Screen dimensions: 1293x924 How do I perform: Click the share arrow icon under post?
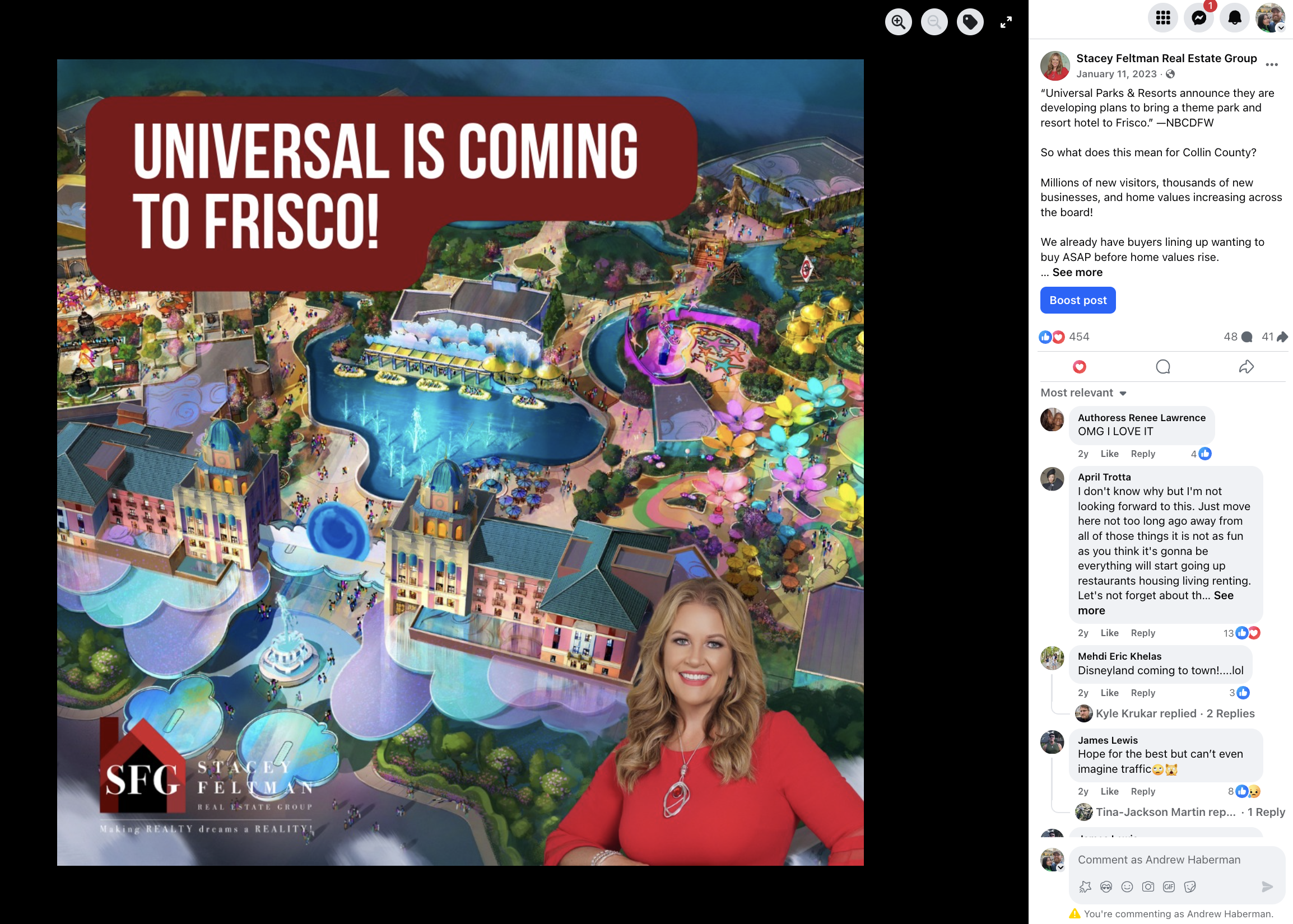(1246, 367)
